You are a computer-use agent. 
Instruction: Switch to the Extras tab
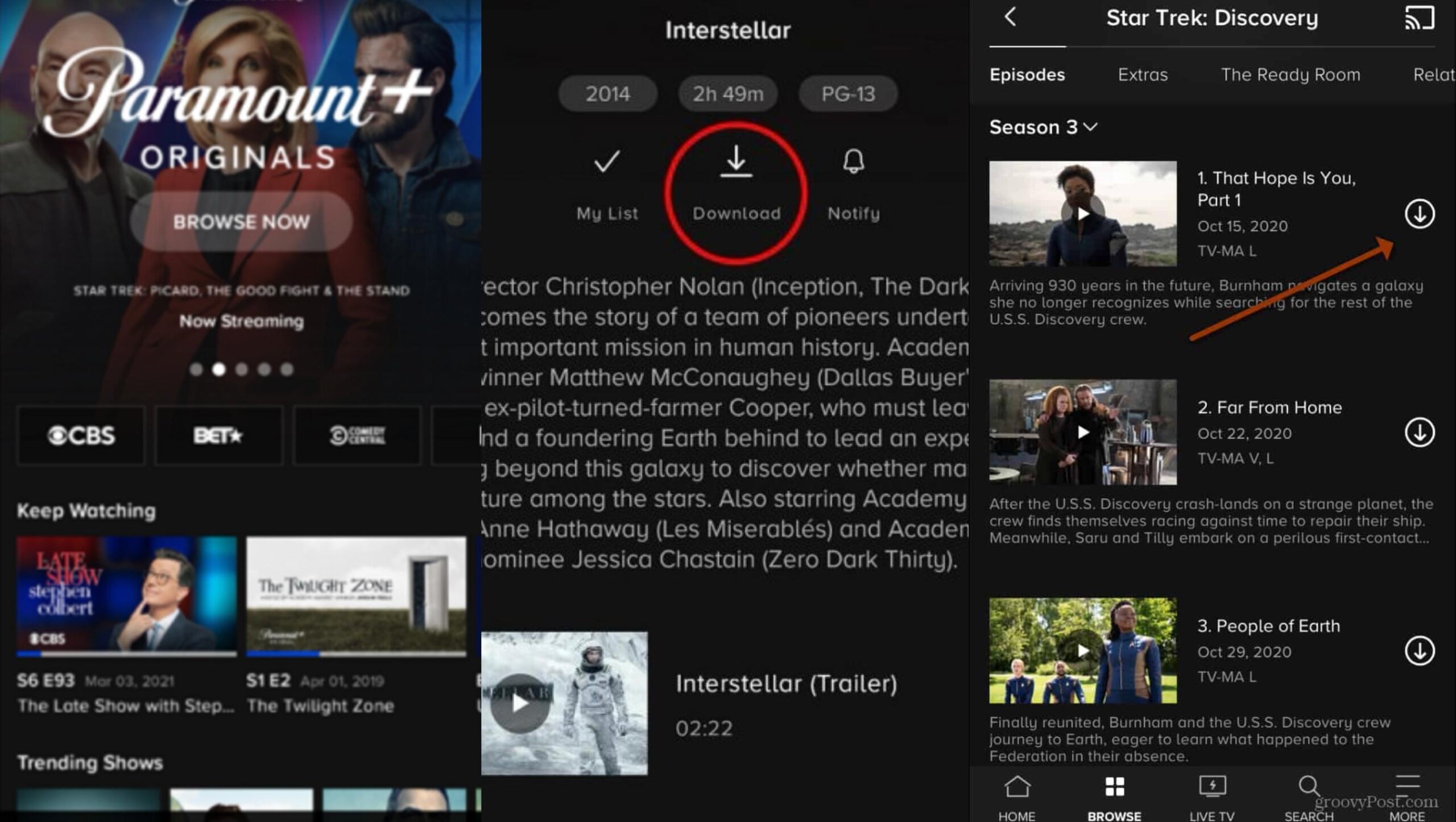[1143, 74]
